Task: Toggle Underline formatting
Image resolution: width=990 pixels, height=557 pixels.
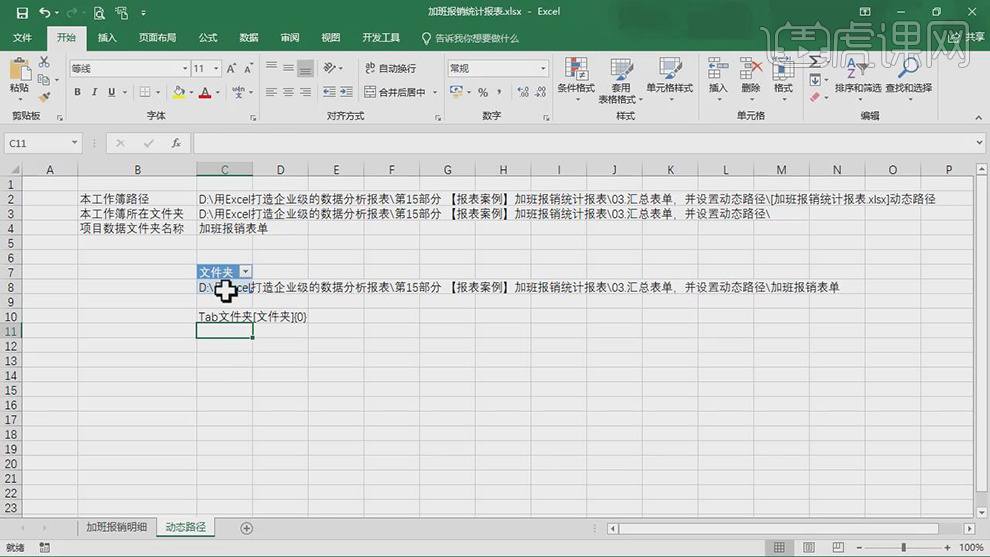Action: 112,92
